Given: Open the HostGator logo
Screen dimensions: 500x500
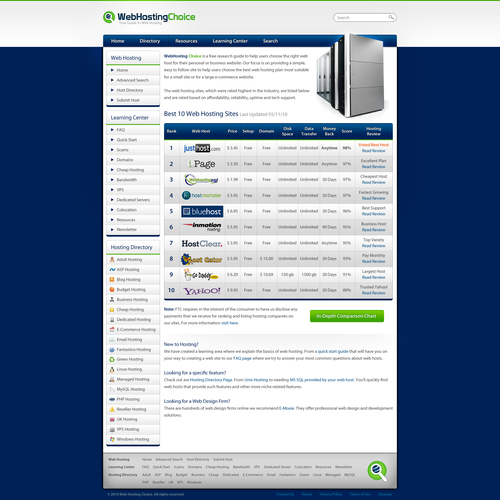Looking at the screenshot, I should coord(202,259).
